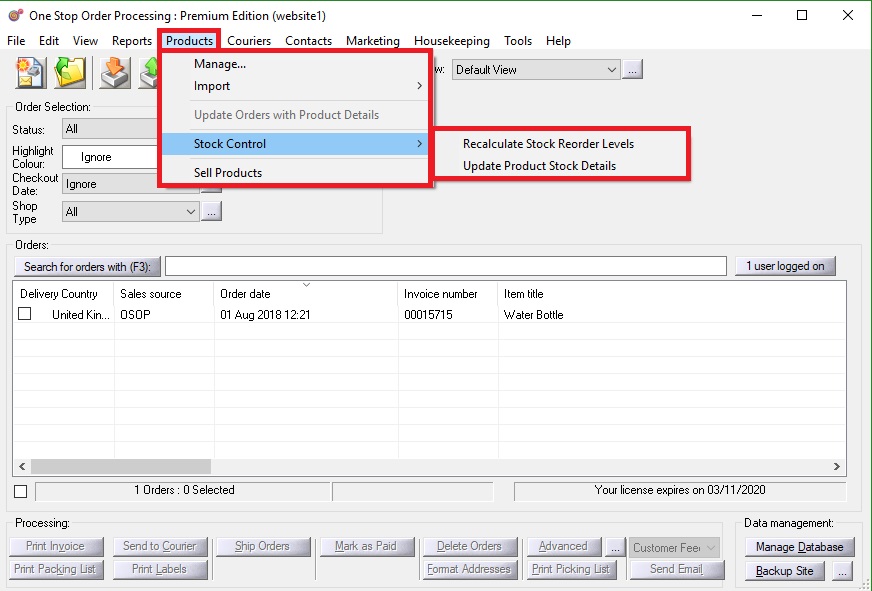Click the Manage Database button
The image size is (872, 591).
(799, 547)
